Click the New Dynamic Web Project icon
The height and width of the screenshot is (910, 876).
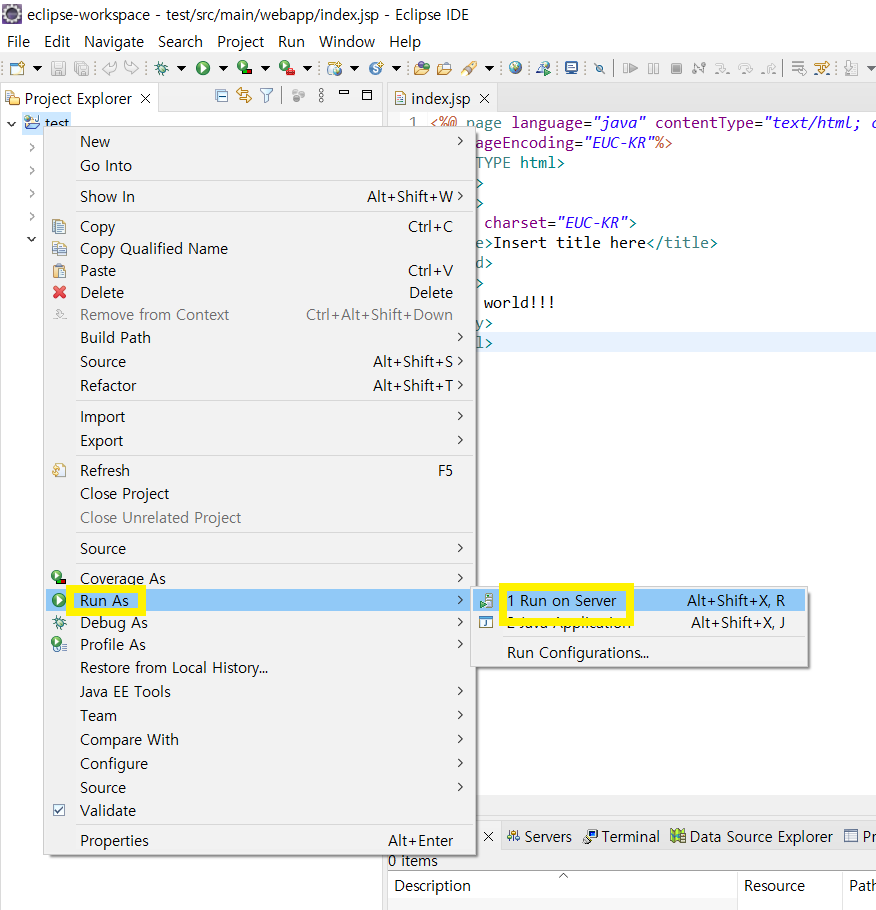click(334, 68)
